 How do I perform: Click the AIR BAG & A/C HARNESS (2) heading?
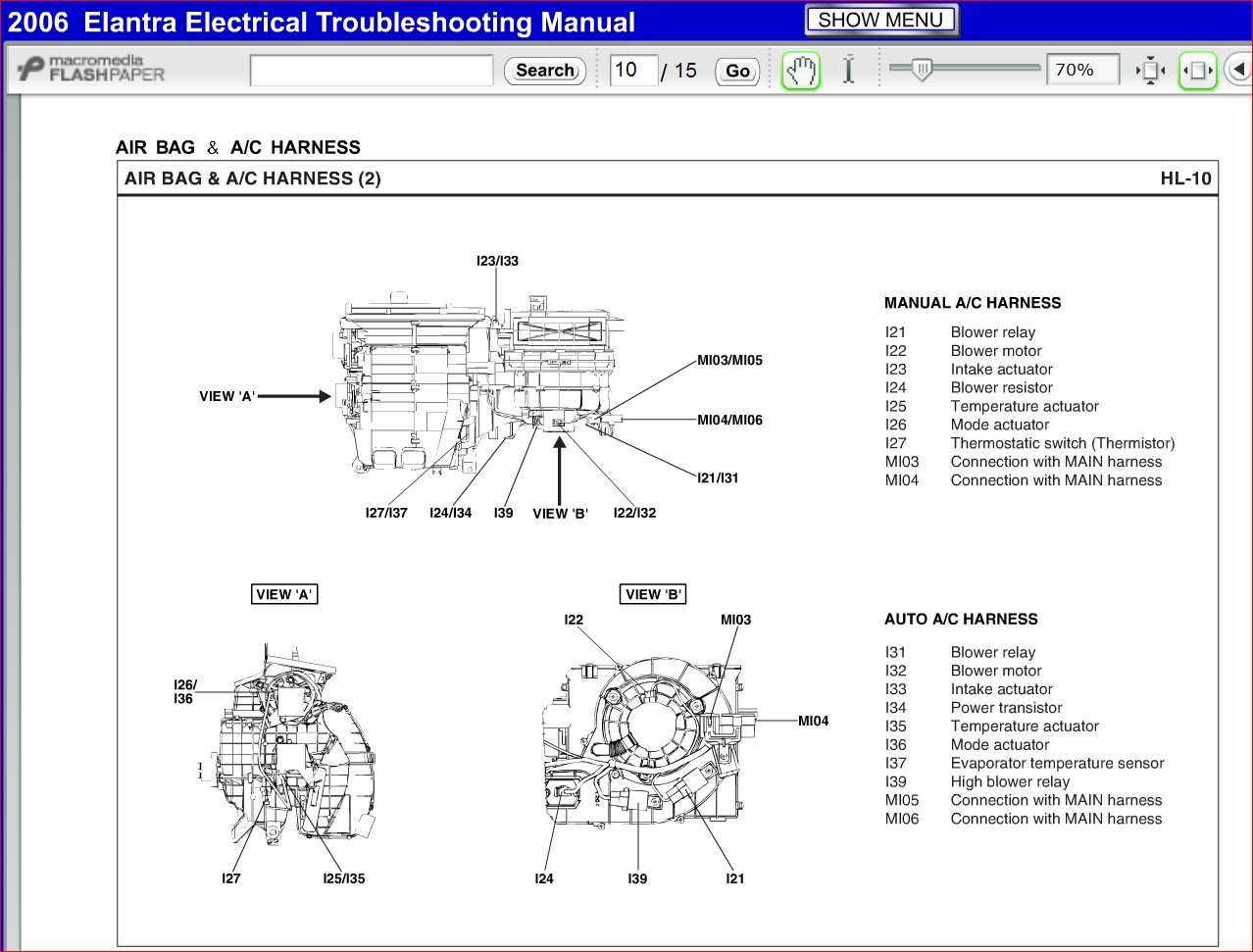(x=253, y=178)
